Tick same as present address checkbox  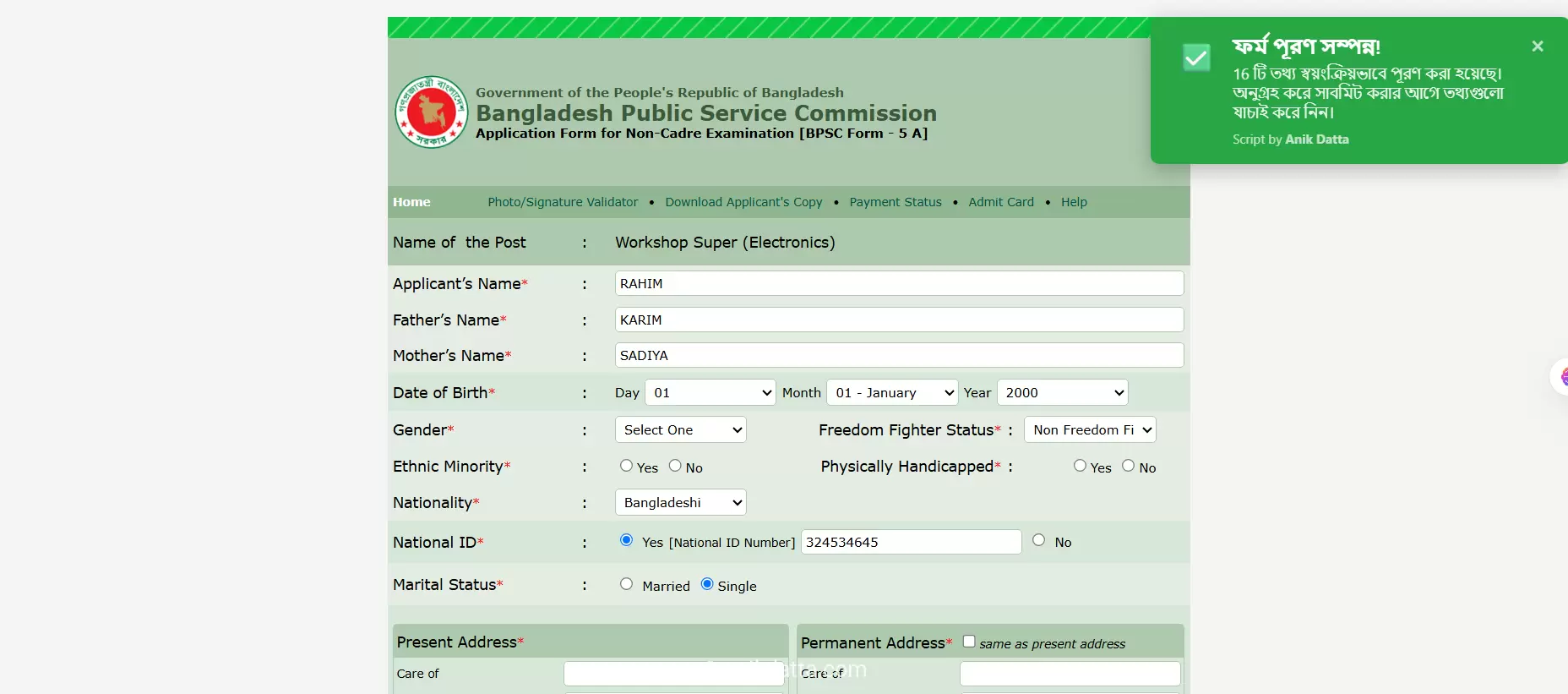tap(969, 642)
